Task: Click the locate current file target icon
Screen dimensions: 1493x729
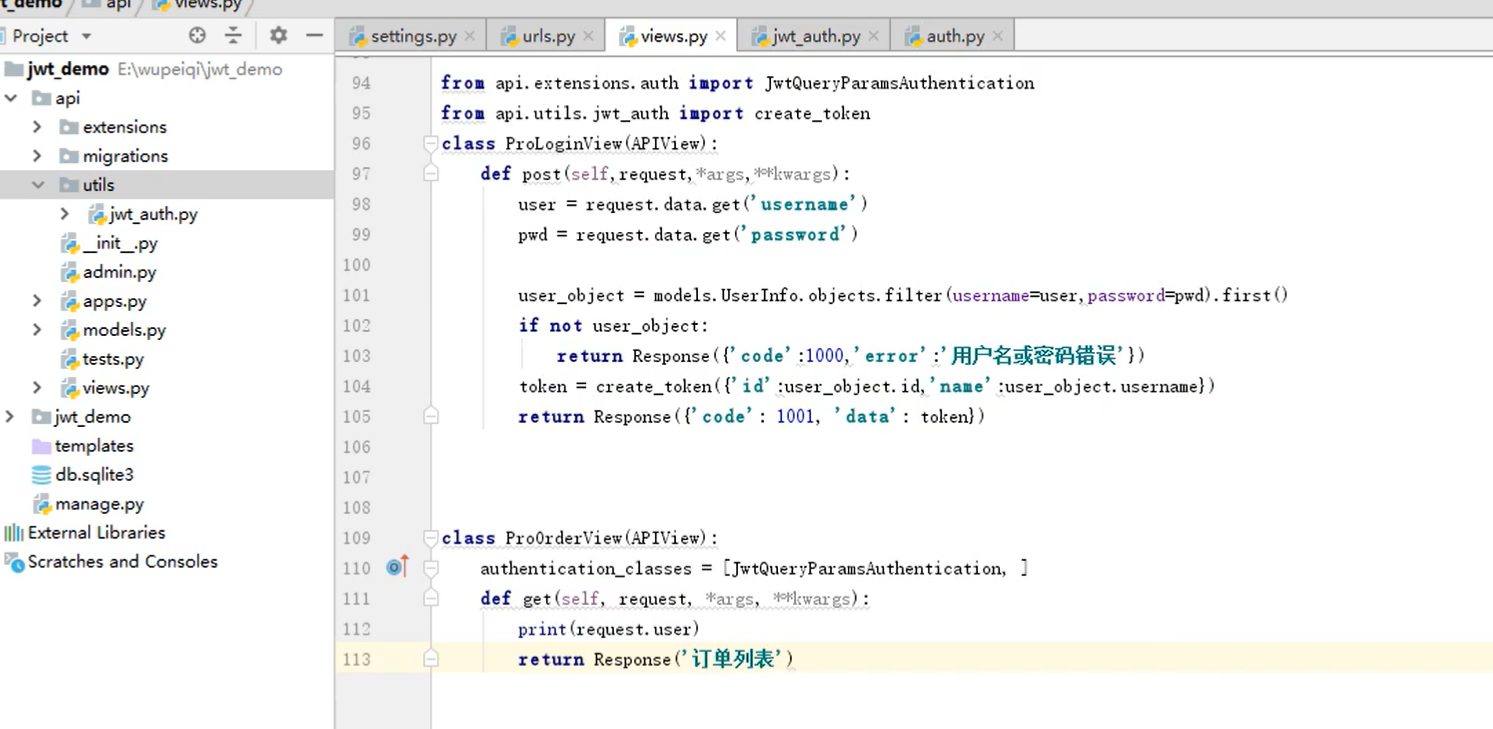Action: (197, 36)
